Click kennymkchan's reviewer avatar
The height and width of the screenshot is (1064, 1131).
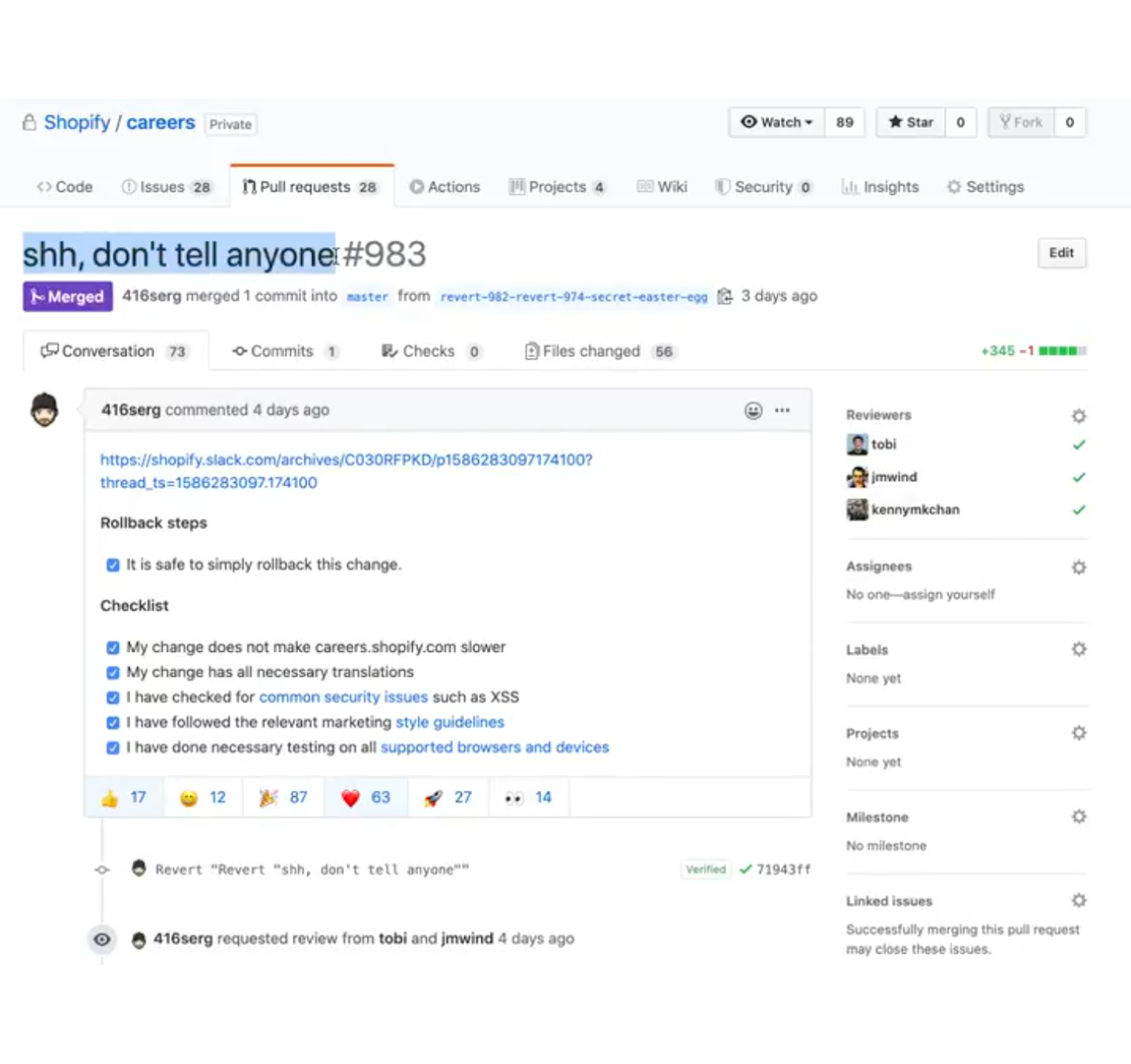point(857,509)
